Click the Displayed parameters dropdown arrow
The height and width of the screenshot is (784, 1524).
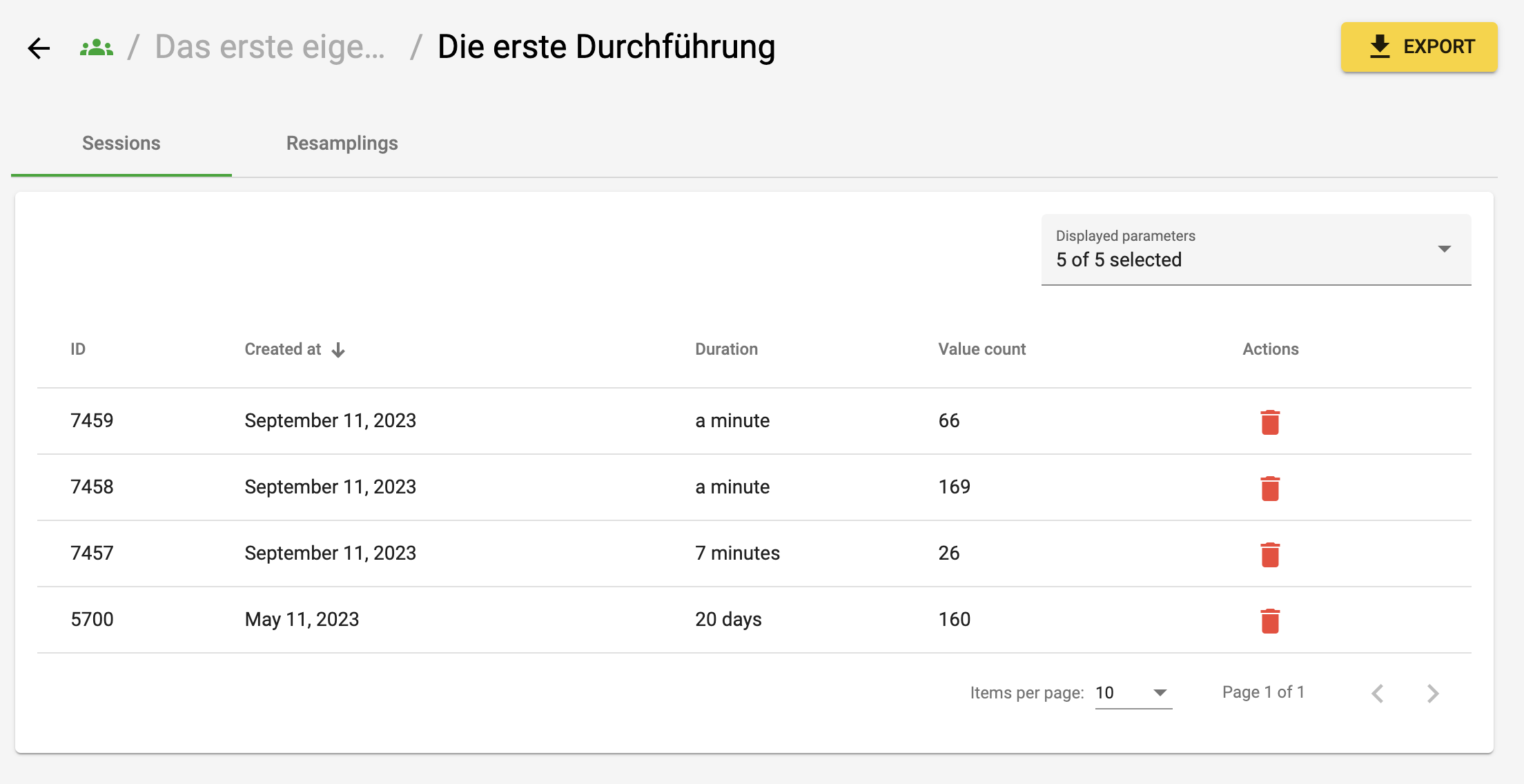click(x=1445, y=249)
